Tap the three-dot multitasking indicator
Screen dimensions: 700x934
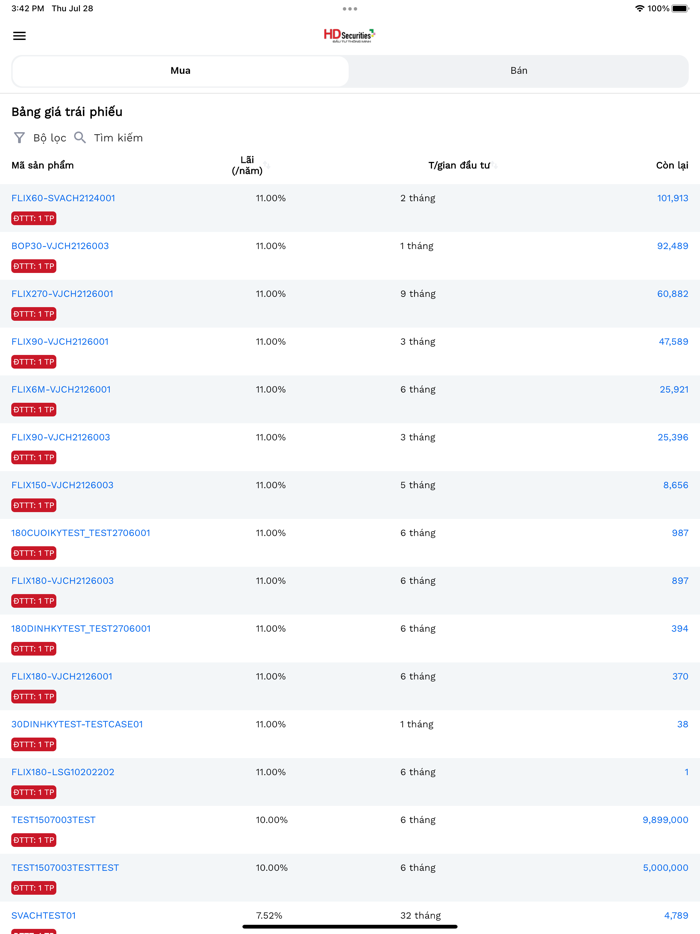[x=350, y=9]
